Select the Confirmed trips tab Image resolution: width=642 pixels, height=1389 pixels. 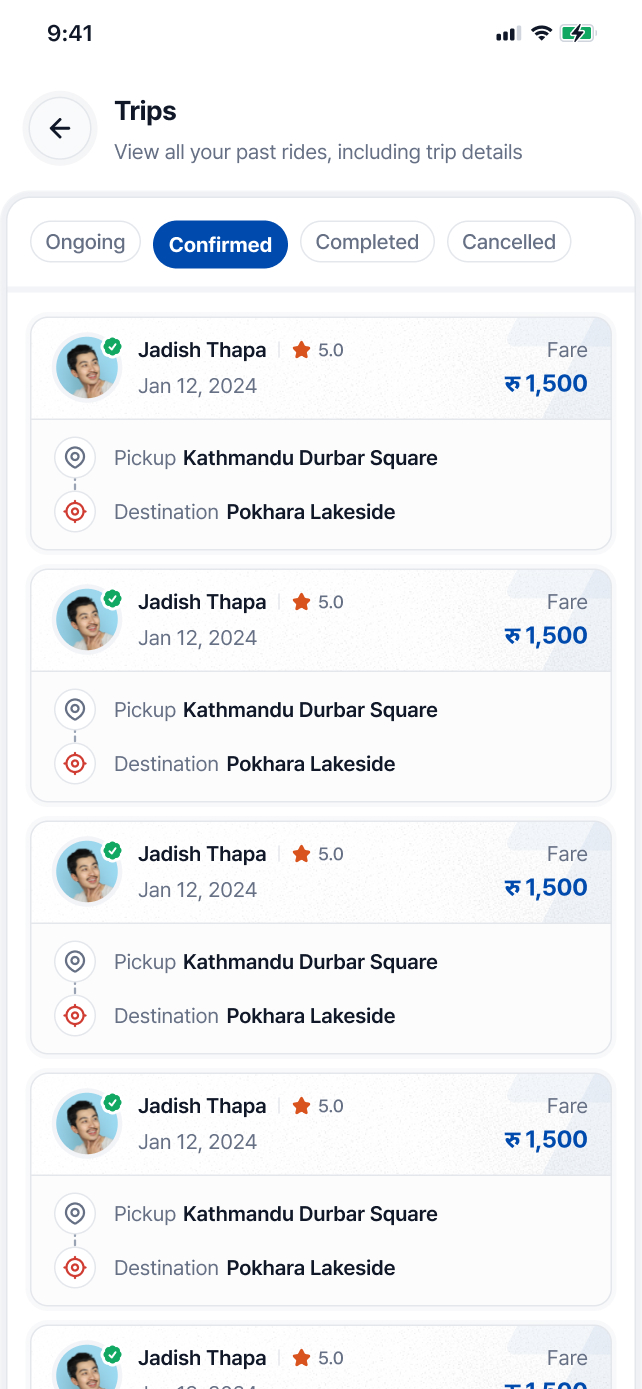pyautogui.click(x=220, y=245)
